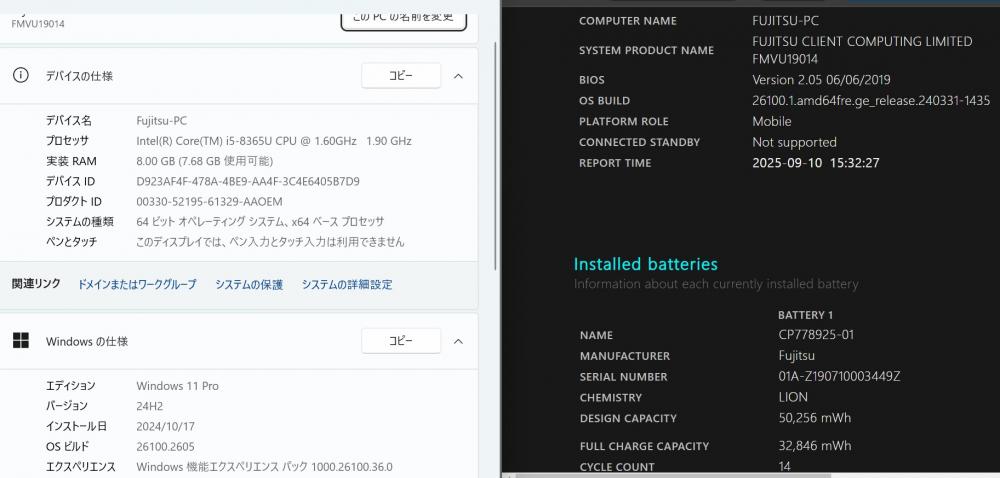Select full charge capacity 32,846 mWh

coord(814,446)
